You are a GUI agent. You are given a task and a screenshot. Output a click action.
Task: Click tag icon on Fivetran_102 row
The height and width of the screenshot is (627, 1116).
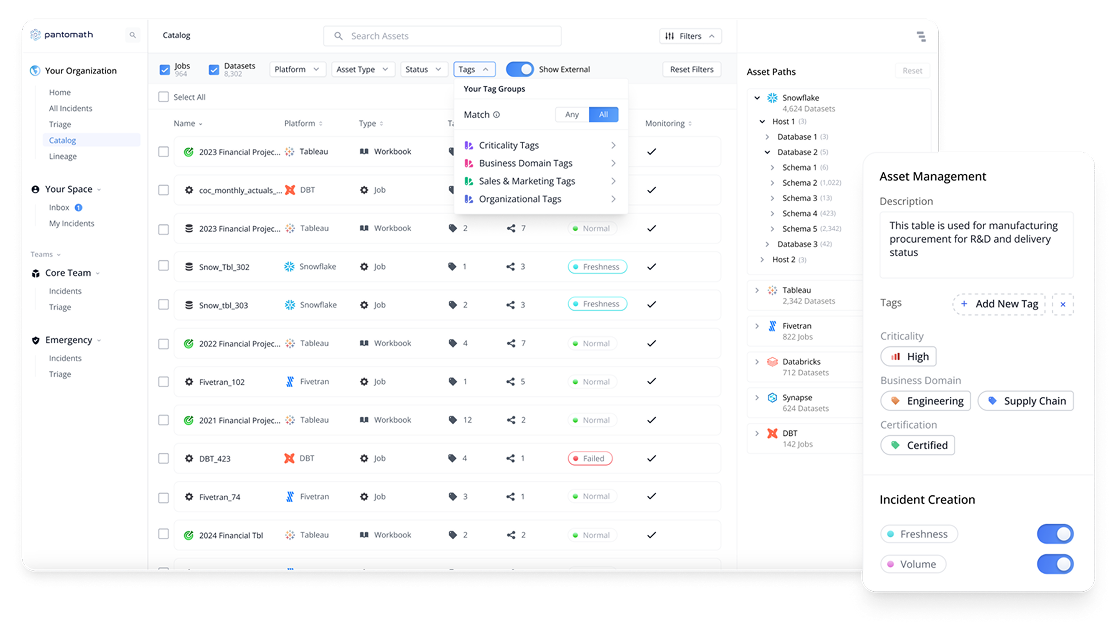[452, 381]
